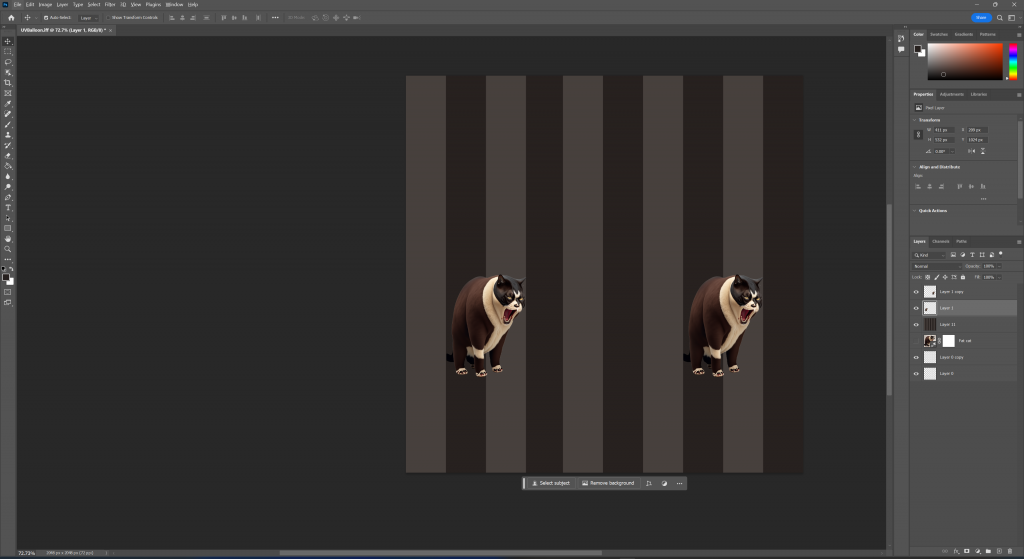Viewport: 1024px width, 559px height.
Task: Open the Filter menu
Action: click(x=110, y=5)
